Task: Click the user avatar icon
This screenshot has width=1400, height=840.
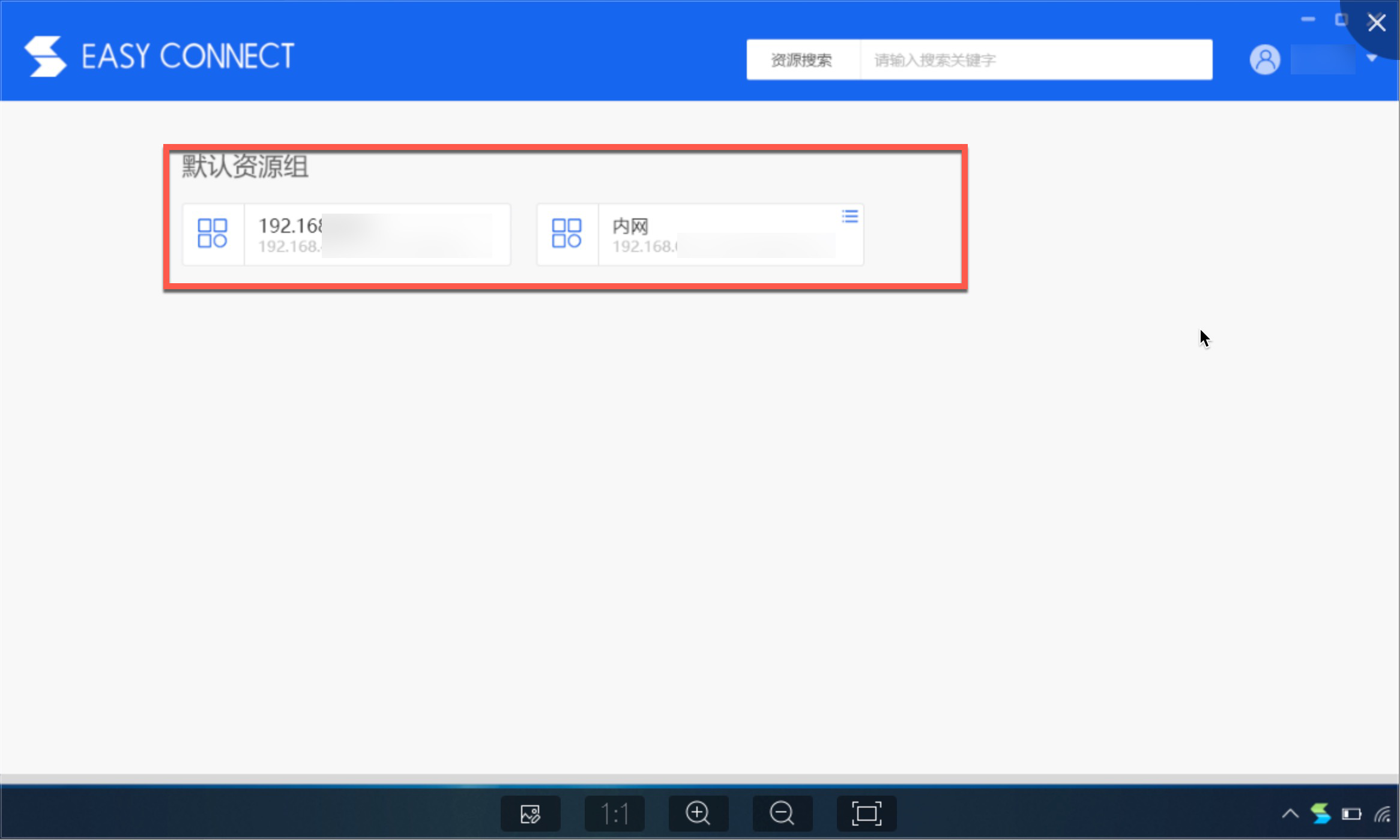Action: point(1264,60)
